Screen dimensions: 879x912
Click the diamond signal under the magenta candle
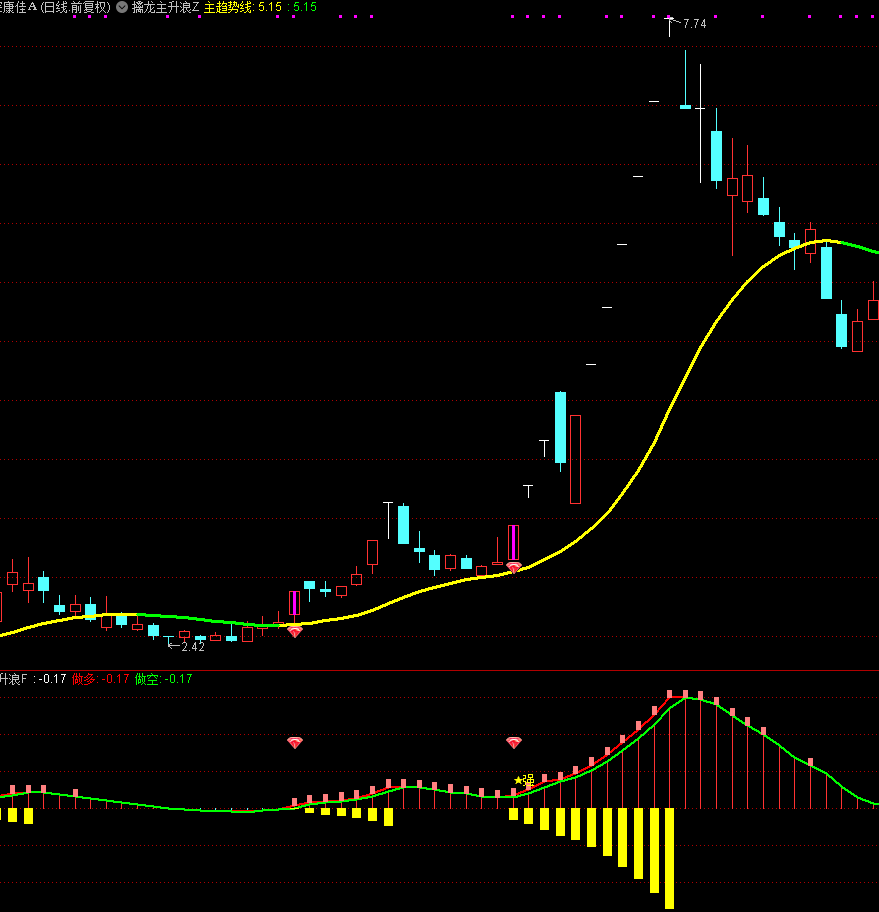pos(514,567)
